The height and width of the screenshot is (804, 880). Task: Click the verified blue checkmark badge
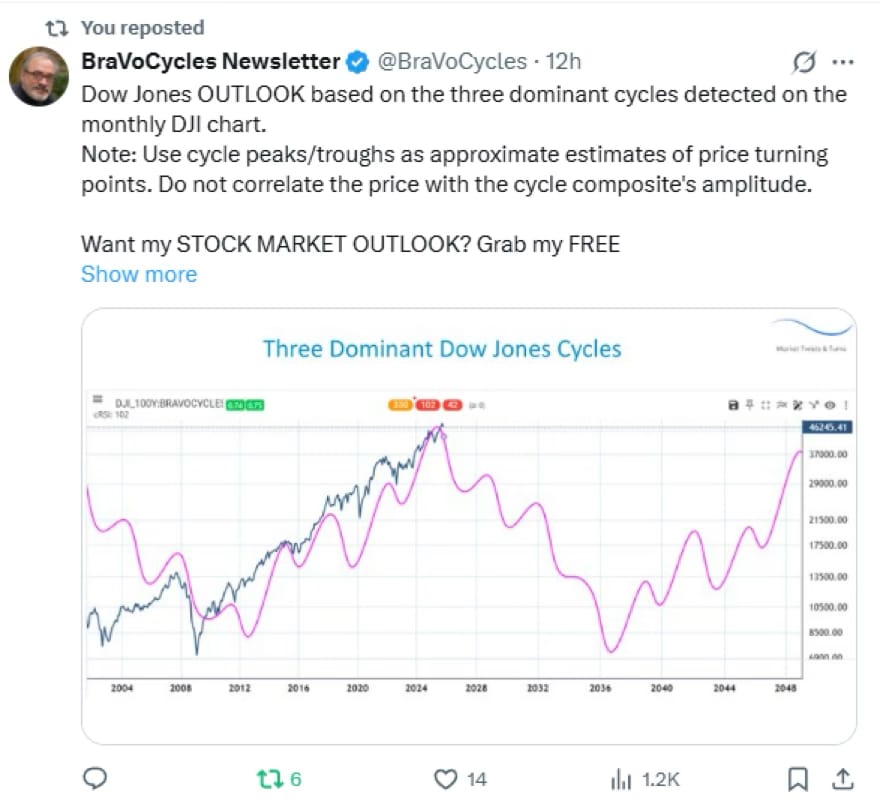[357, 62]
